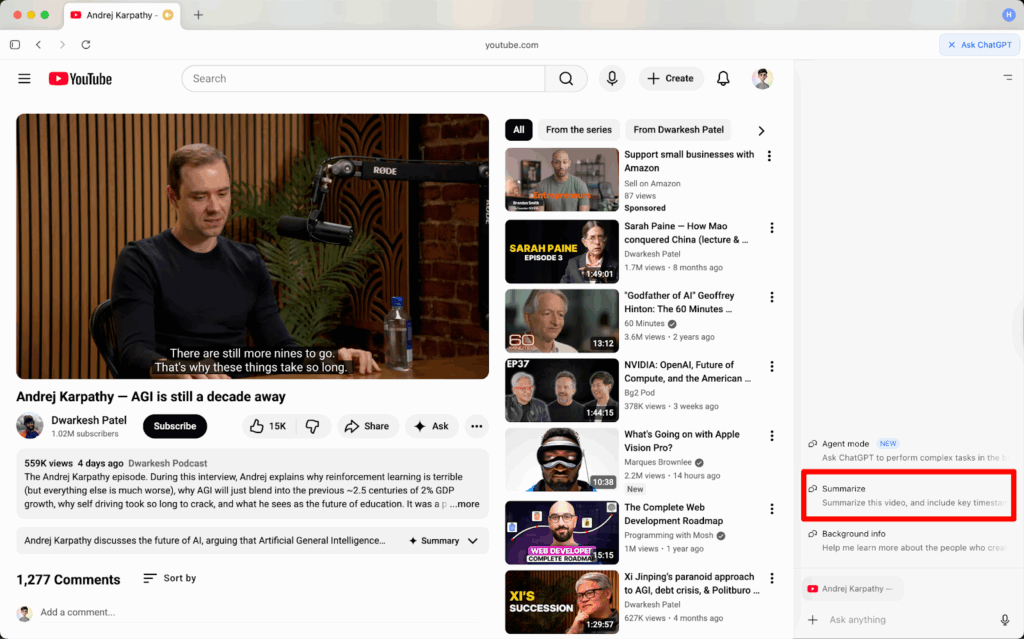Open the YouTube navigation hamburger menu
Screen dimensions: 1024x639
tap(24, 78)
